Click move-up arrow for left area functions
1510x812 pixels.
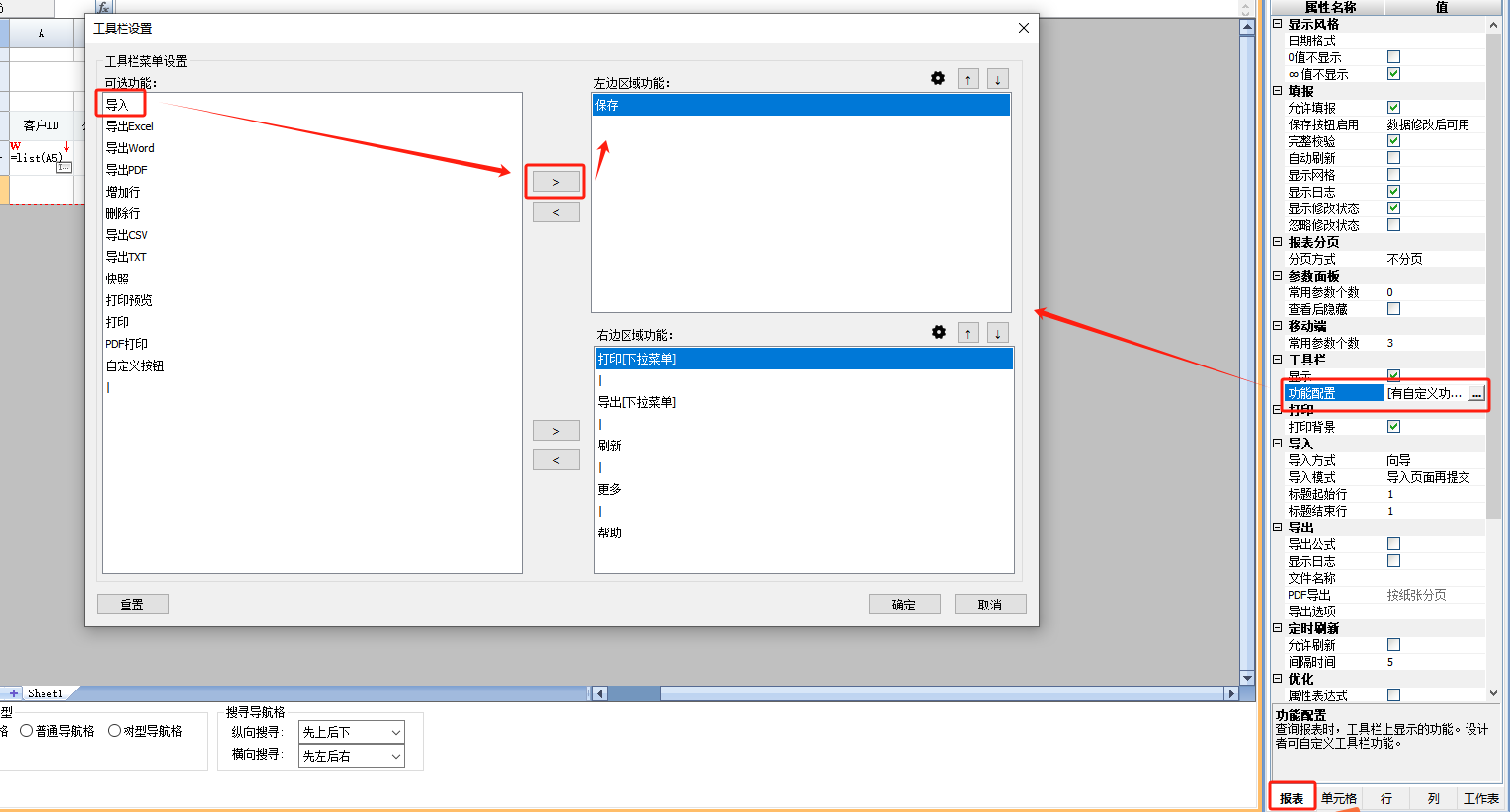point(968,80)
